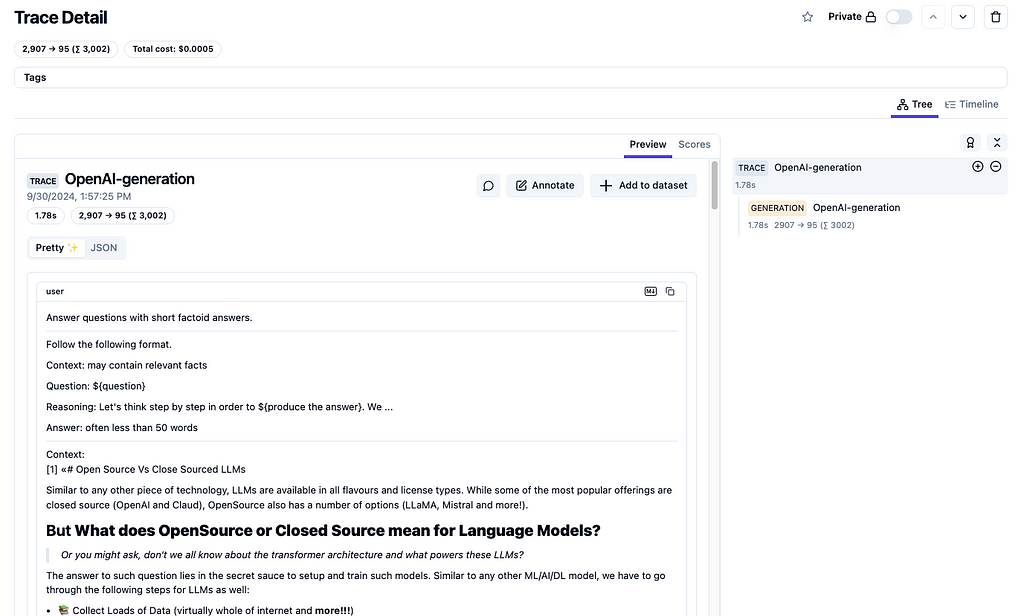Expand all nodes with plus circle icon
Image resolution: width=1024 pixels, height=616 pixels.
(x=978, y=167)
